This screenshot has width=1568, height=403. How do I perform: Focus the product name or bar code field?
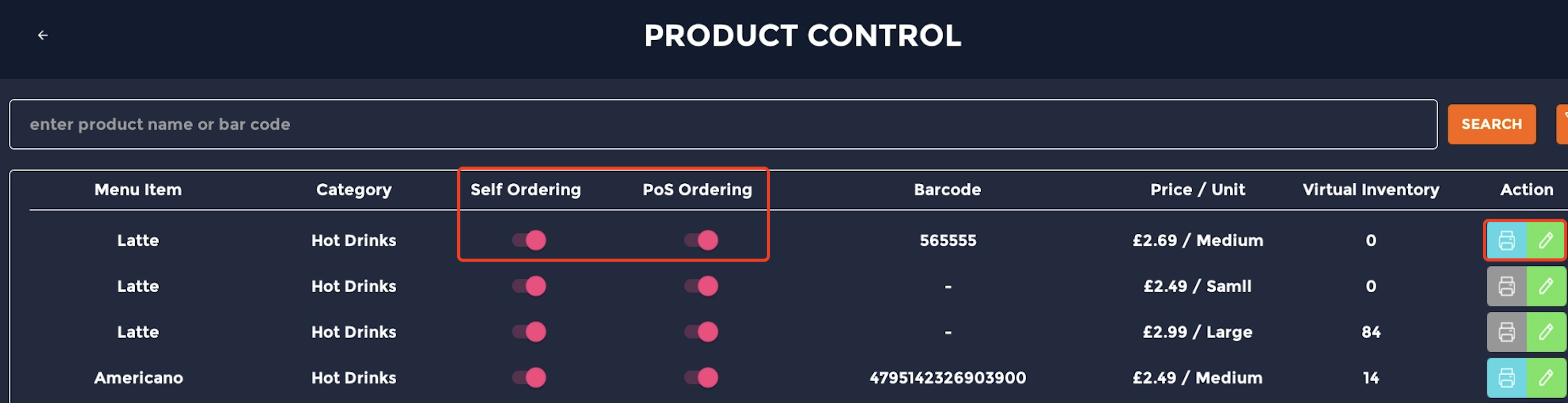pyautogui.click(x=723, y=124)
